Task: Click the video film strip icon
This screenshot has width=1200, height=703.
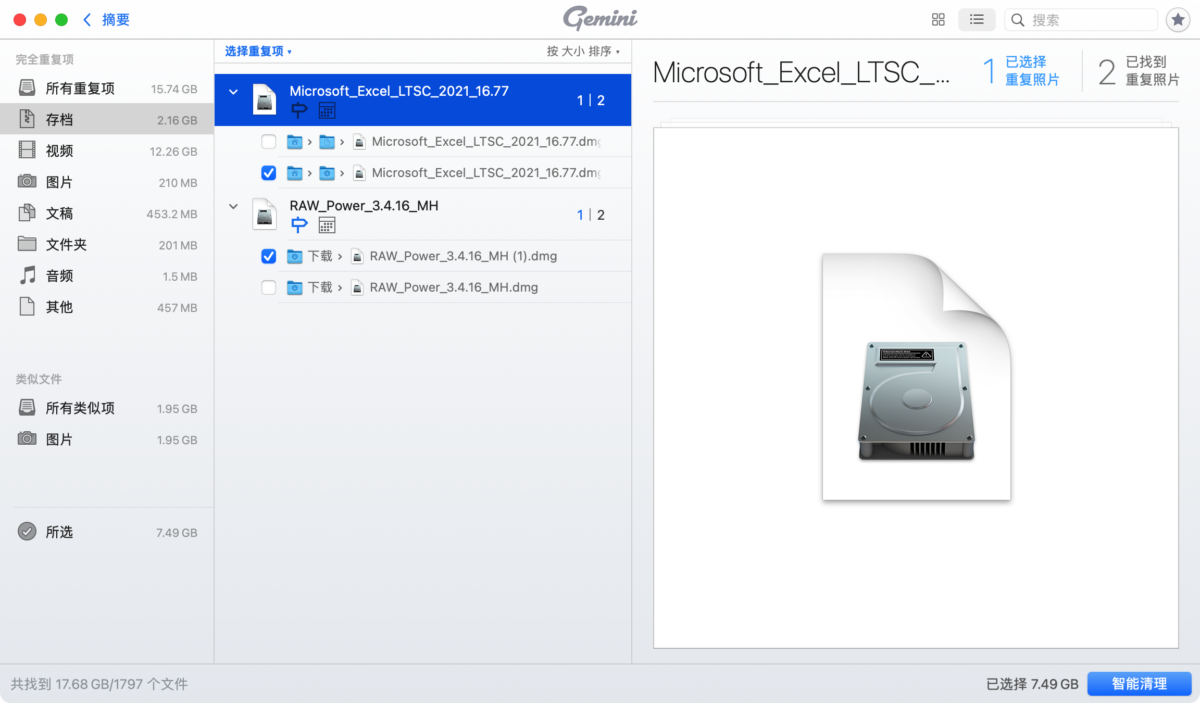Action: (x=27, y=151)
